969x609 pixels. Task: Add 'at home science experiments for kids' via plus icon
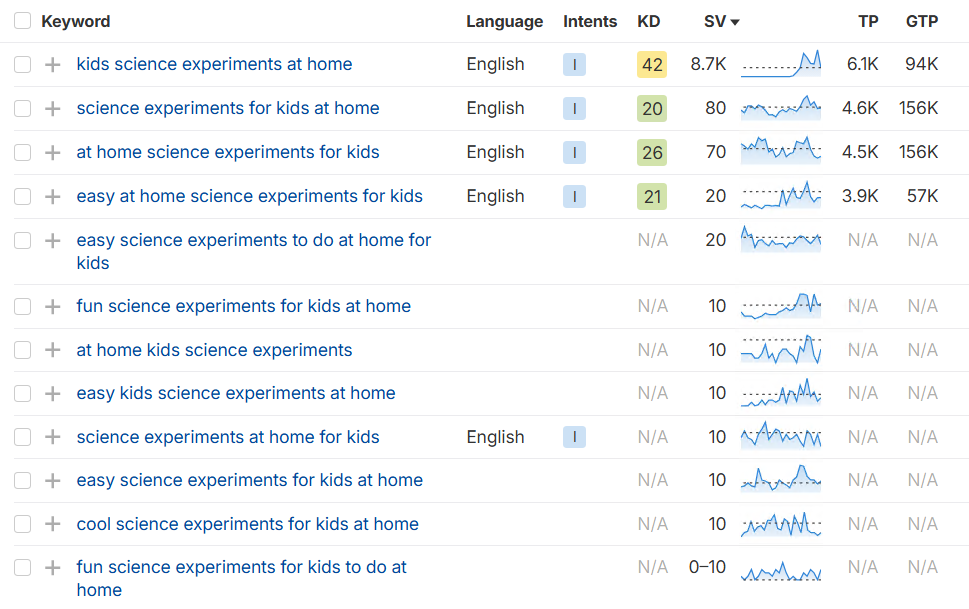(53, 152)
